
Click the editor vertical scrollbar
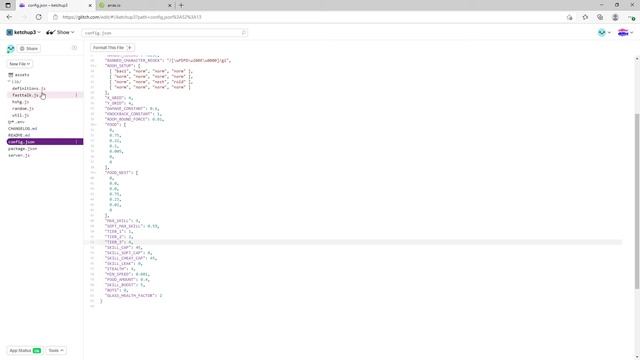(x=637, y=200)
